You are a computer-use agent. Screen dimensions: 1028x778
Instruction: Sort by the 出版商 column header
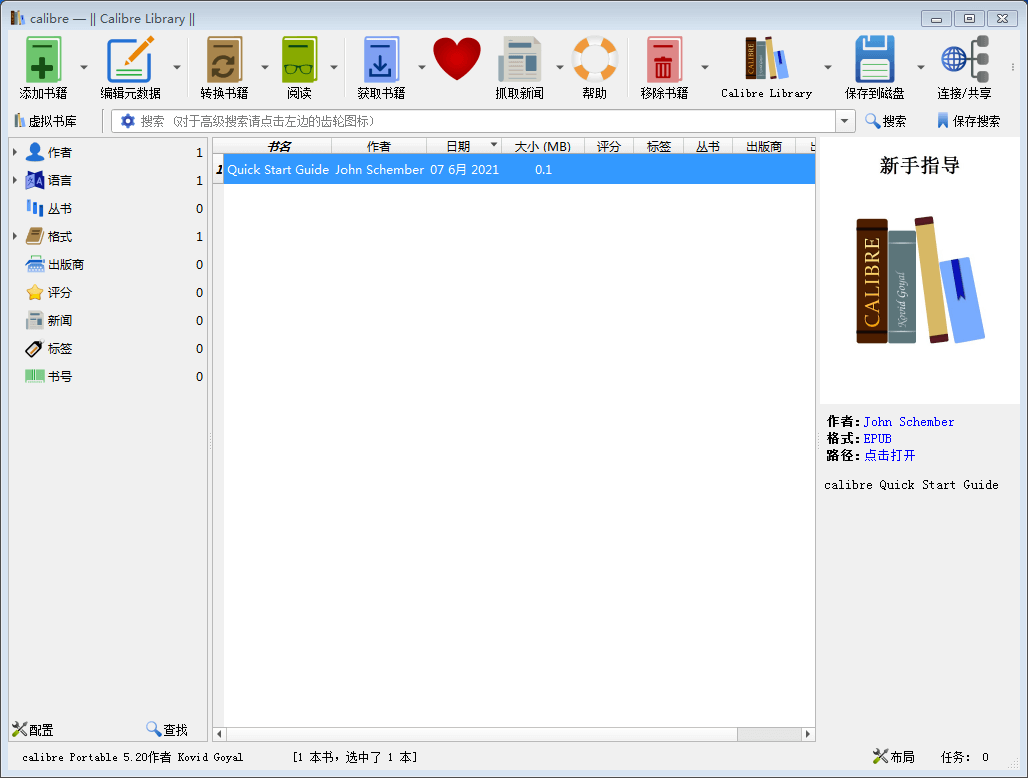click(764, 146)
